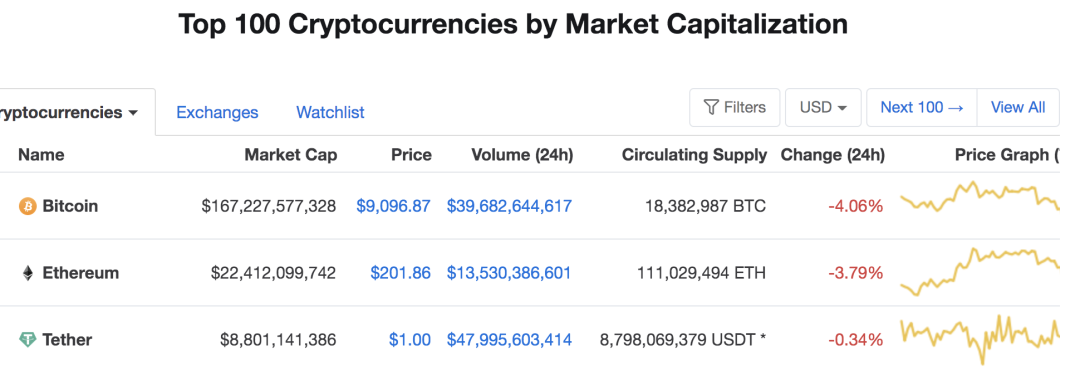
Task: Click the Bitcoin name link
Action: pos(70,206)
